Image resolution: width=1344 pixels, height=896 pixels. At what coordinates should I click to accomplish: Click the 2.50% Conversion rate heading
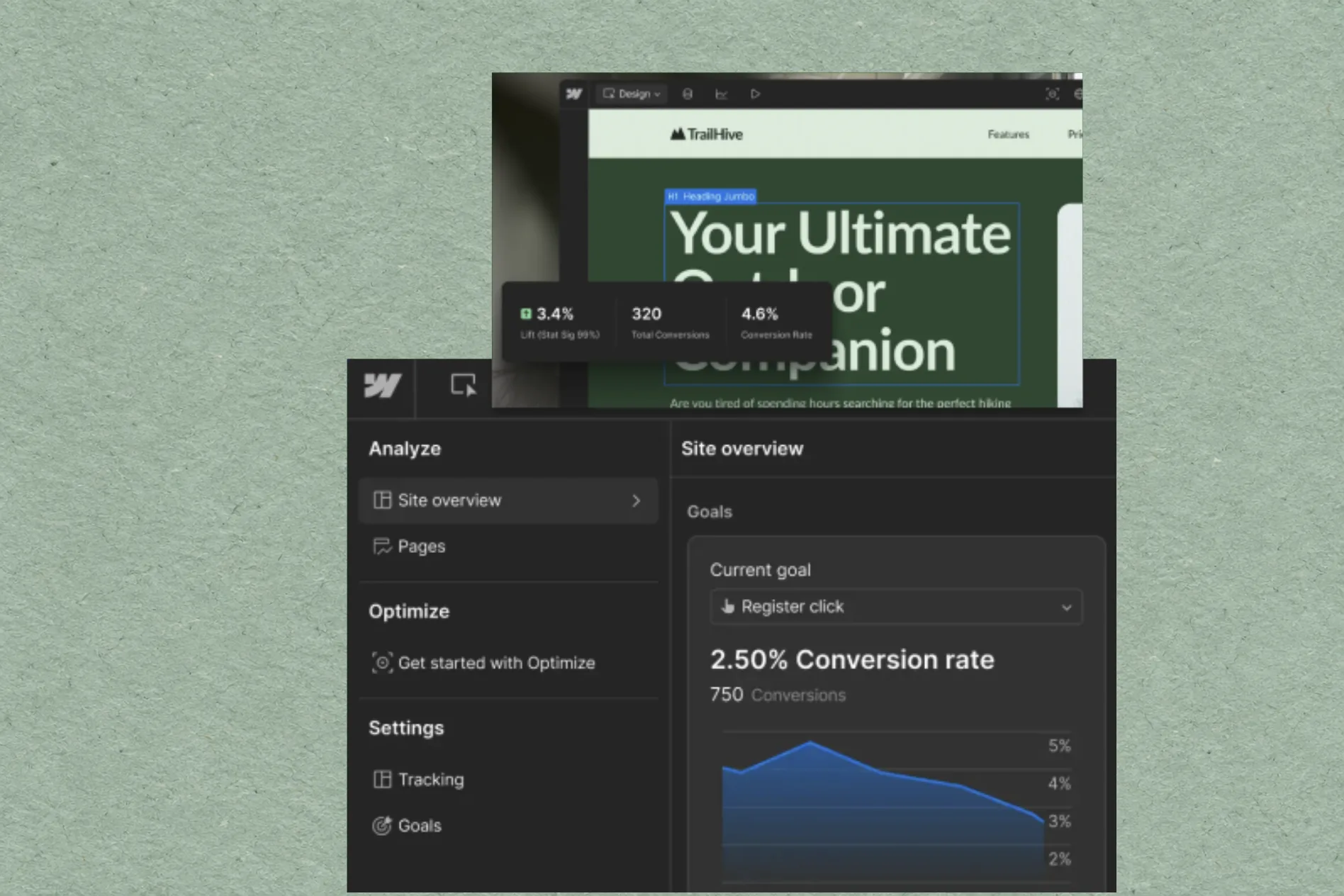click(852, 659)
